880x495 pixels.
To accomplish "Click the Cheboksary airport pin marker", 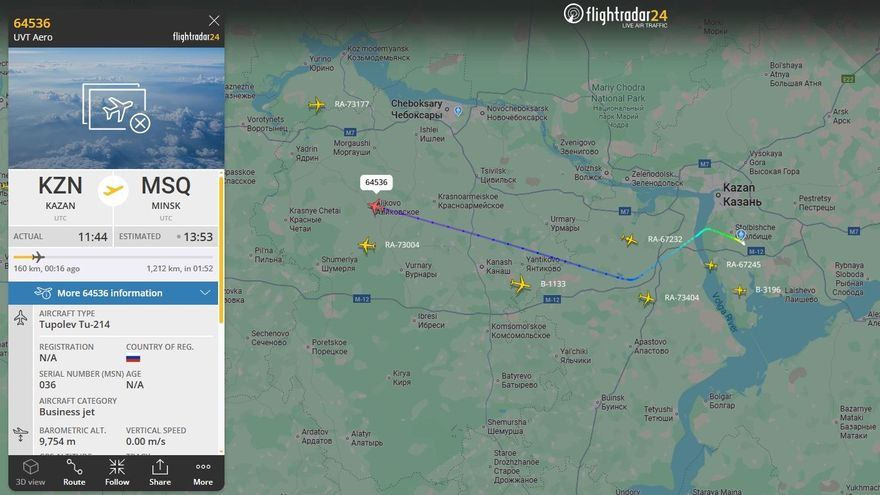I will coord(458,111).
